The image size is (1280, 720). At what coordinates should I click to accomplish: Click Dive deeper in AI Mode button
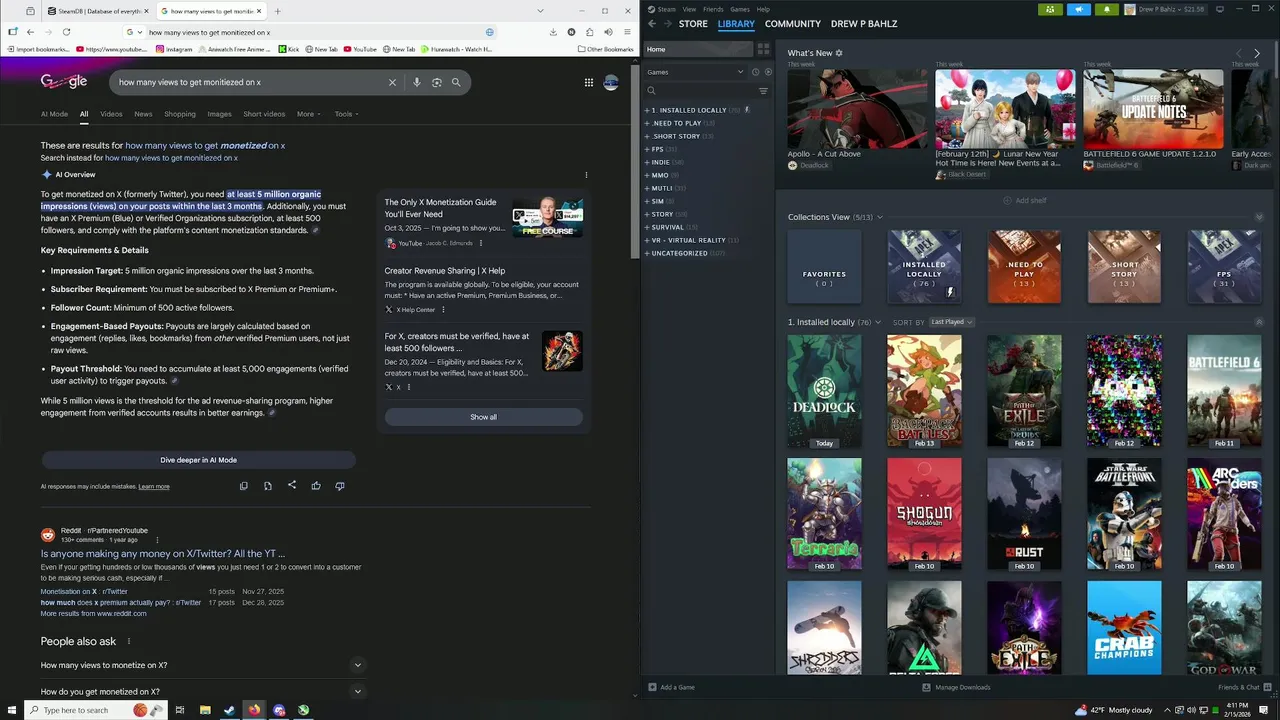click(x=198, y=460)
